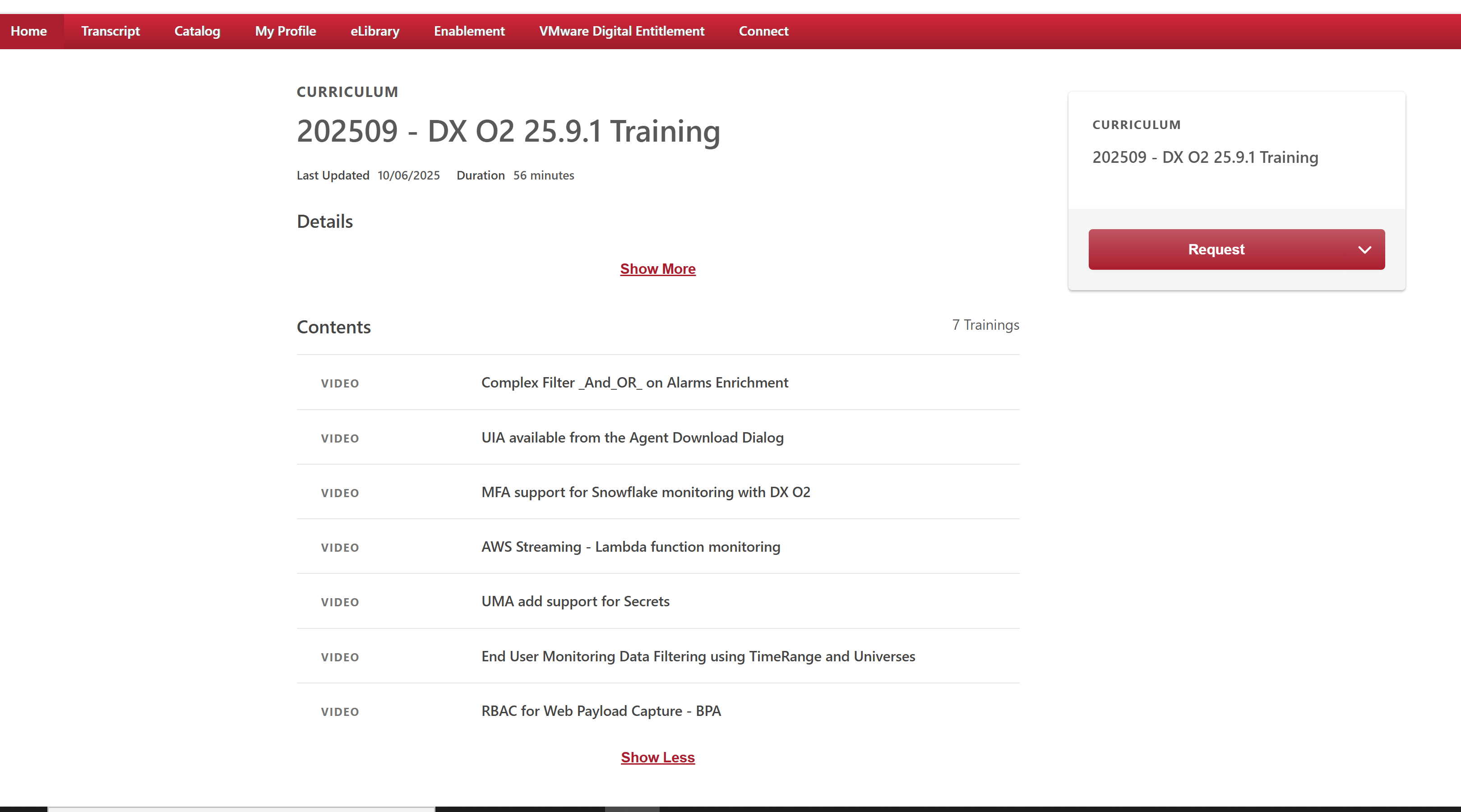Click the Request button
Image resolution: width=1461 pixels, height=812 pixels.
tap(1216, 249)
